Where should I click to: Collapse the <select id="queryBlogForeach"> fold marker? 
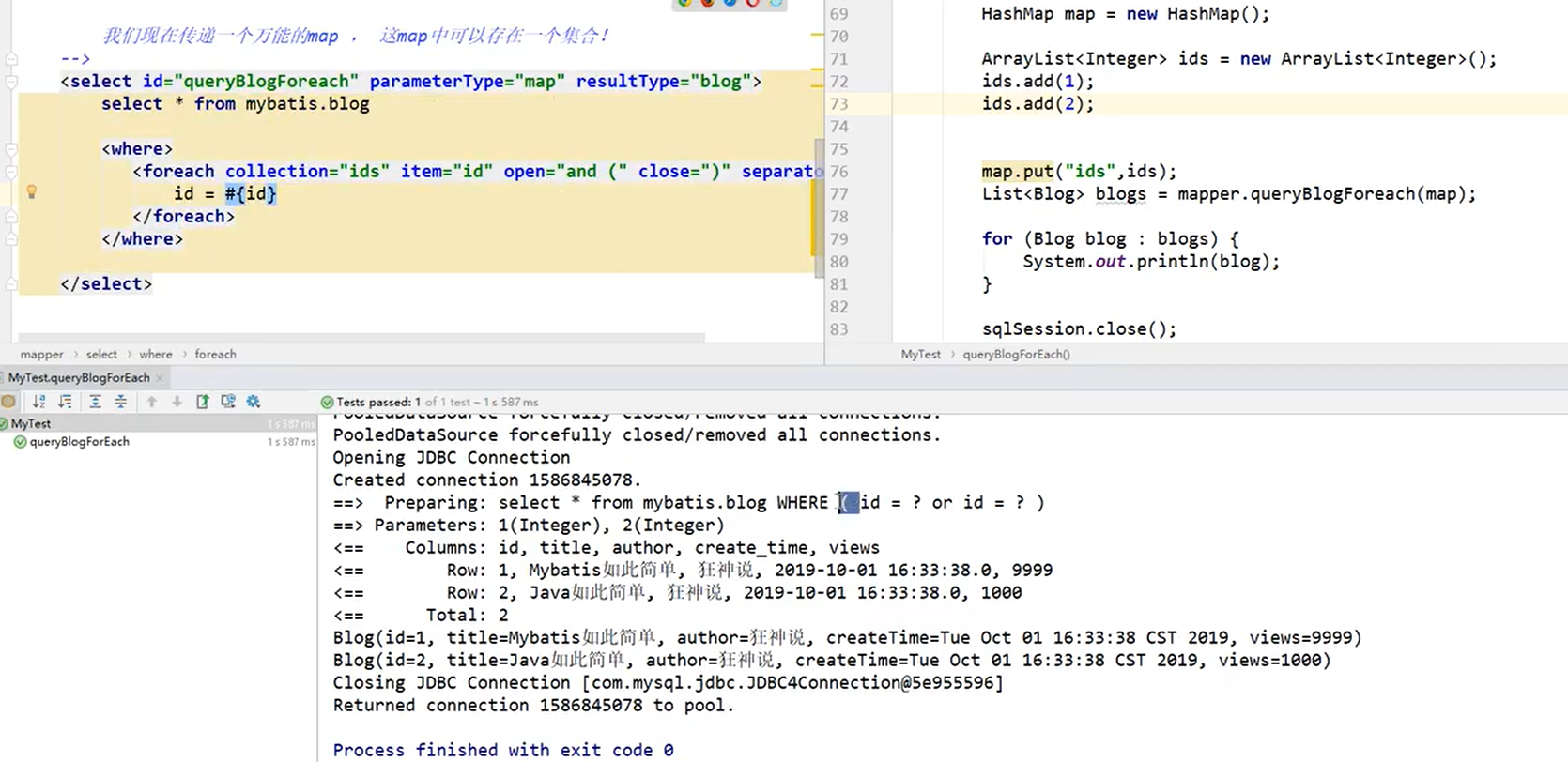pyautogui.click(x=11, y=82)
